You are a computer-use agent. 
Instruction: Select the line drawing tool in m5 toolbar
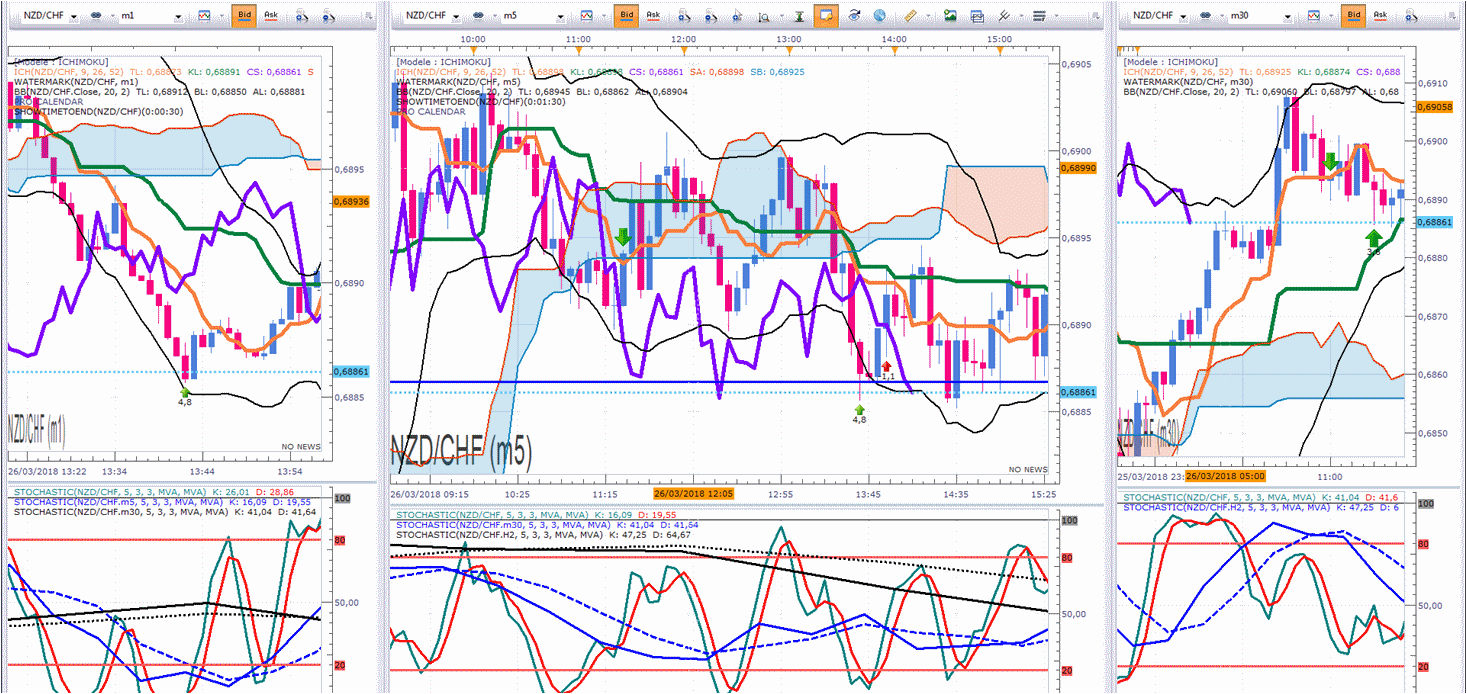(1004, 16)
